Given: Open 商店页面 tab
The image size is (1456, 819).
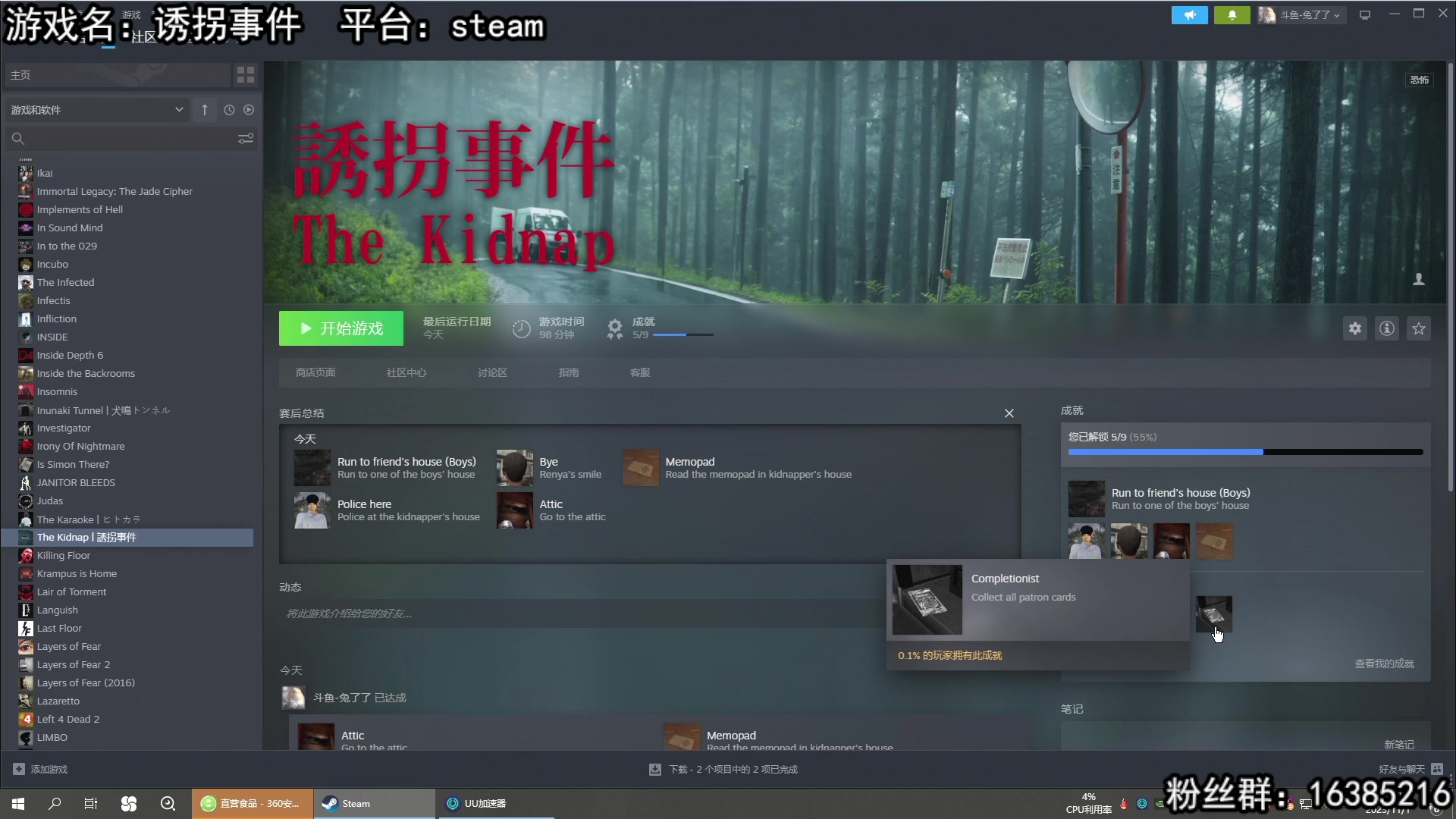Looking at the screenshot, I should [315, 372].
